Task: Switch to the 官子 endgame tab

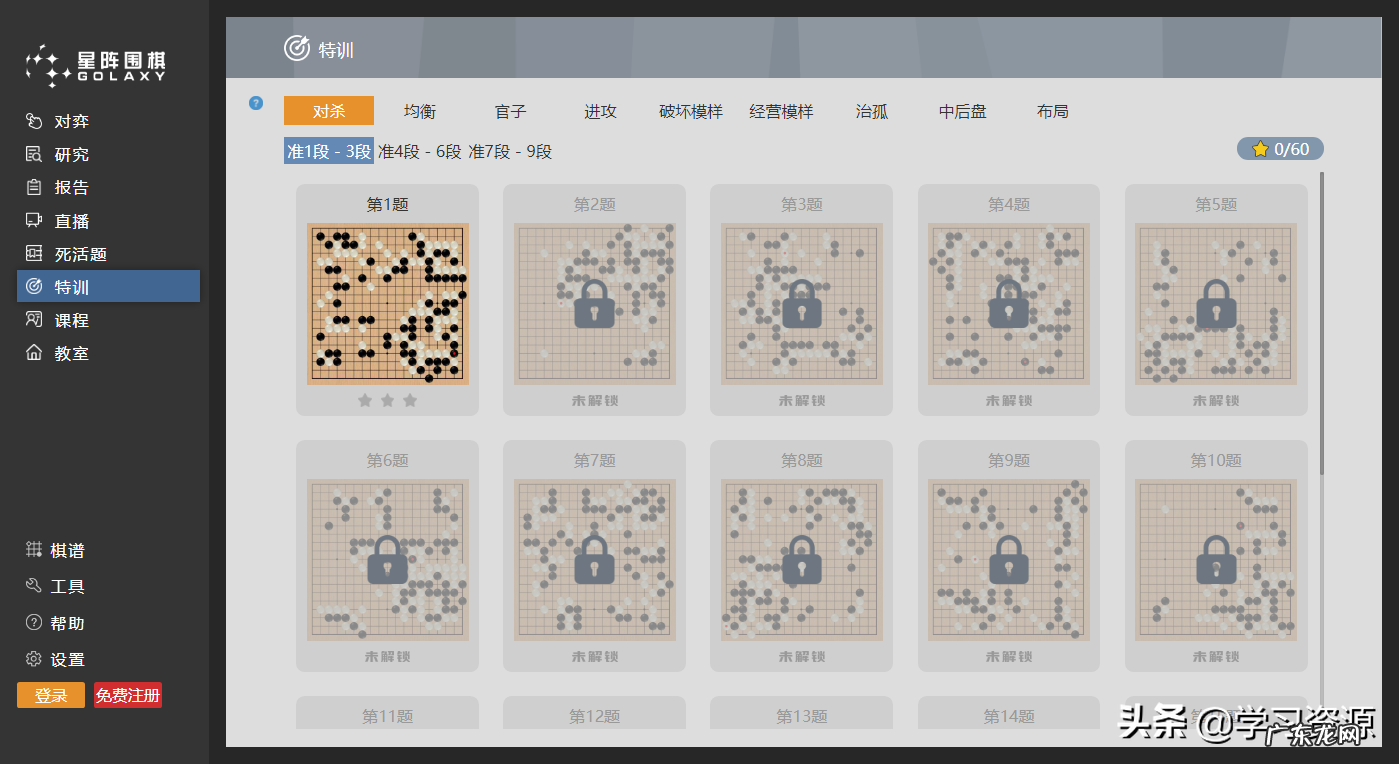Action: (510, 111)
